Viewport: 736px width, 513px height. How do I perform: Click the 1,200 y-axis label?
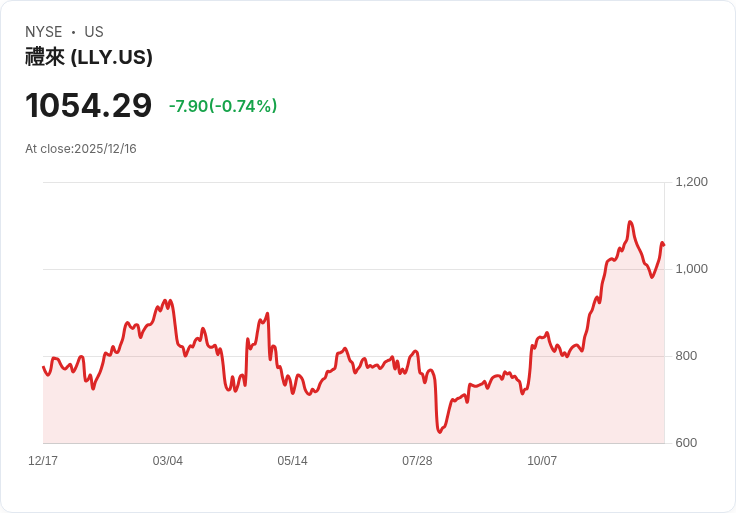click(691, 182)
